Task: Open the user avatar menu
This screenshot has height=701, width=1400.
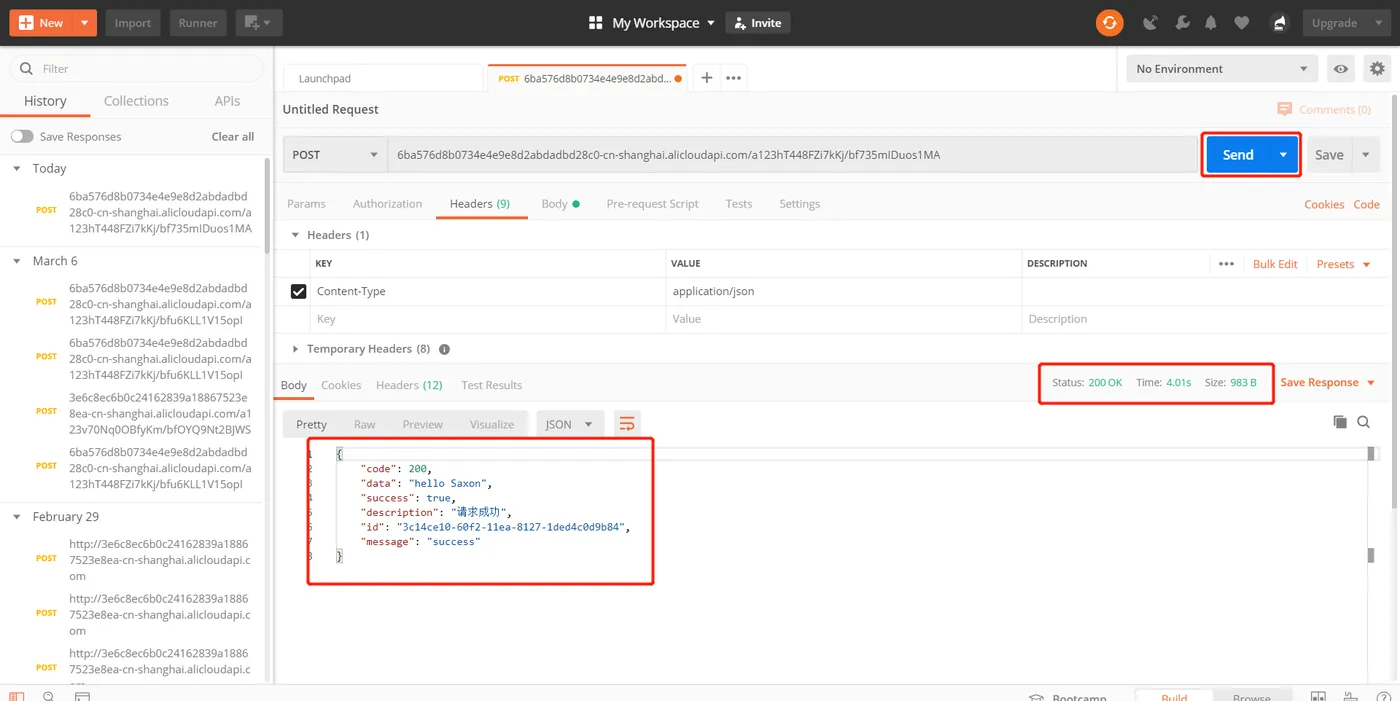Action: pos(1278,22)
